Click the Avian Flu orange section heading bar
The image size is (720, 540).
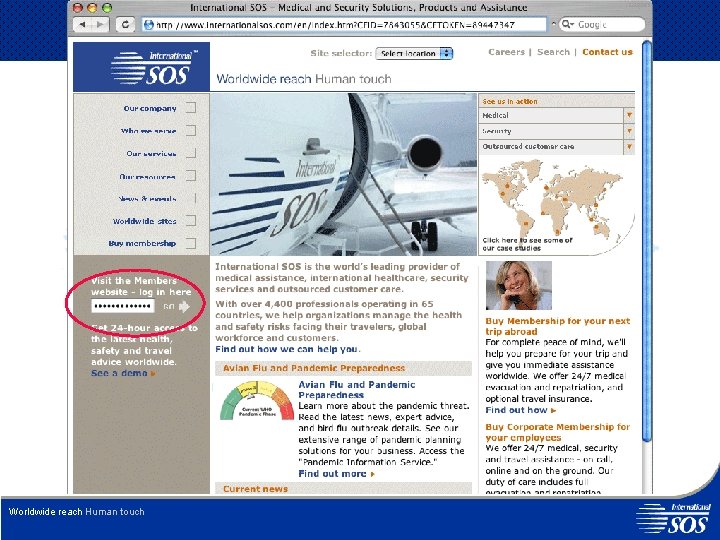pos(343,368)
